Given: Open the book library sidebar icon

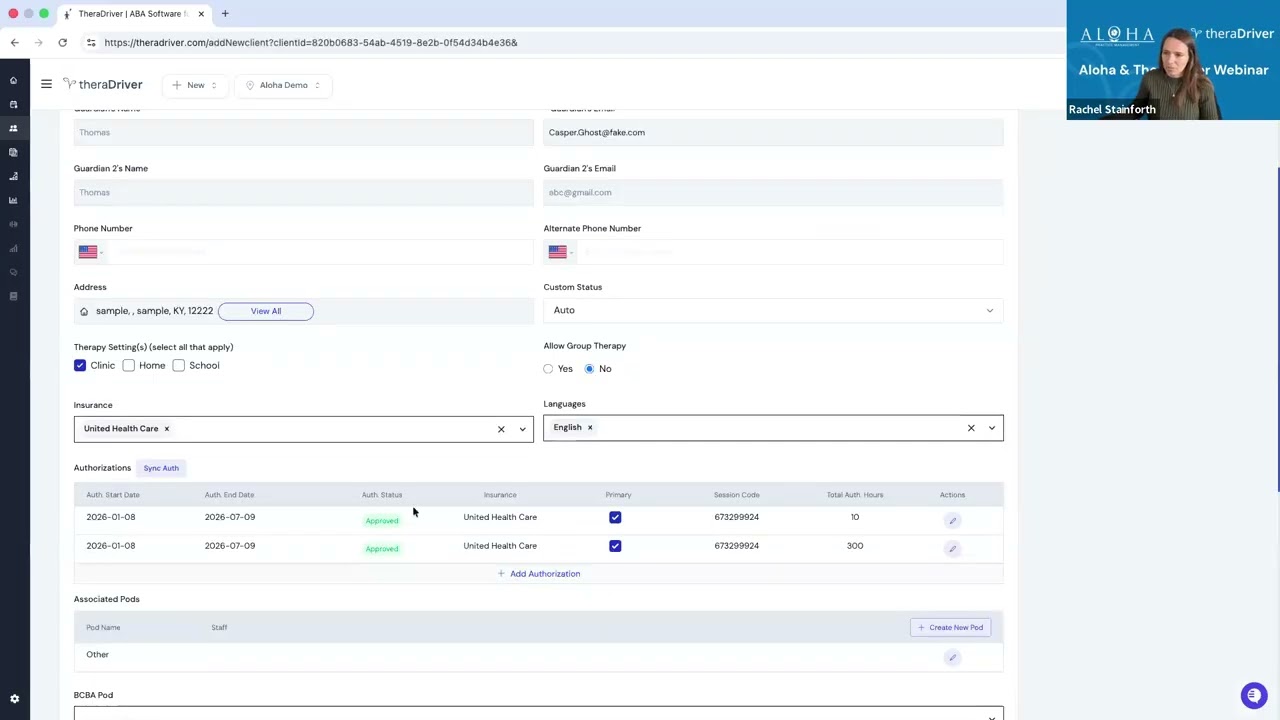Looking at the screenshot, I should [x=13, y=296].
